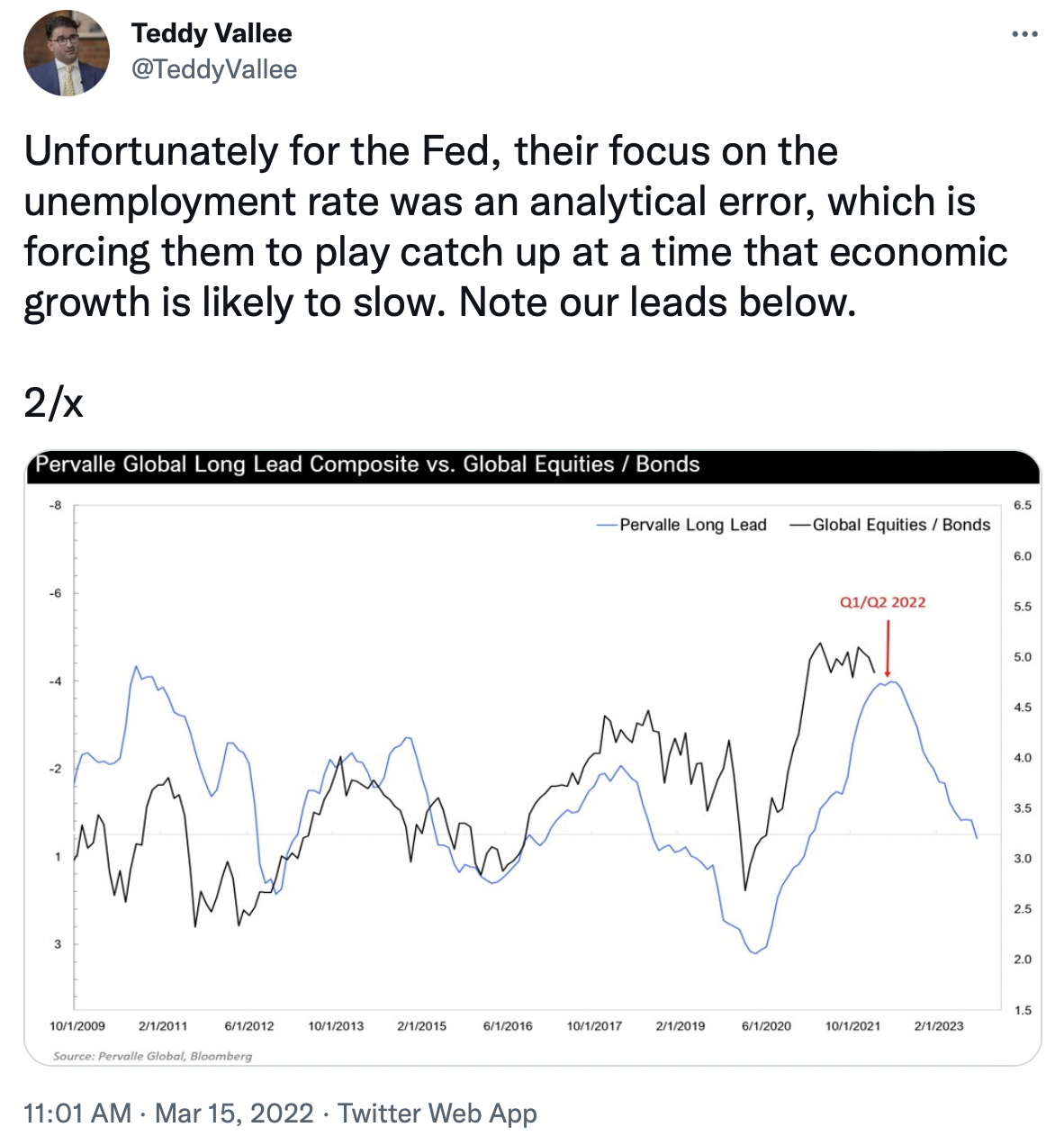Click the chart title bar text

coord(367,464)
